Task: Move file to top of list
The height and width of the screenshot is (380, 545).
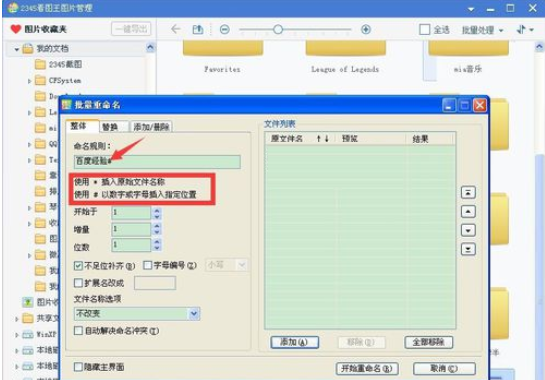Action: click(x=468, y=192)
